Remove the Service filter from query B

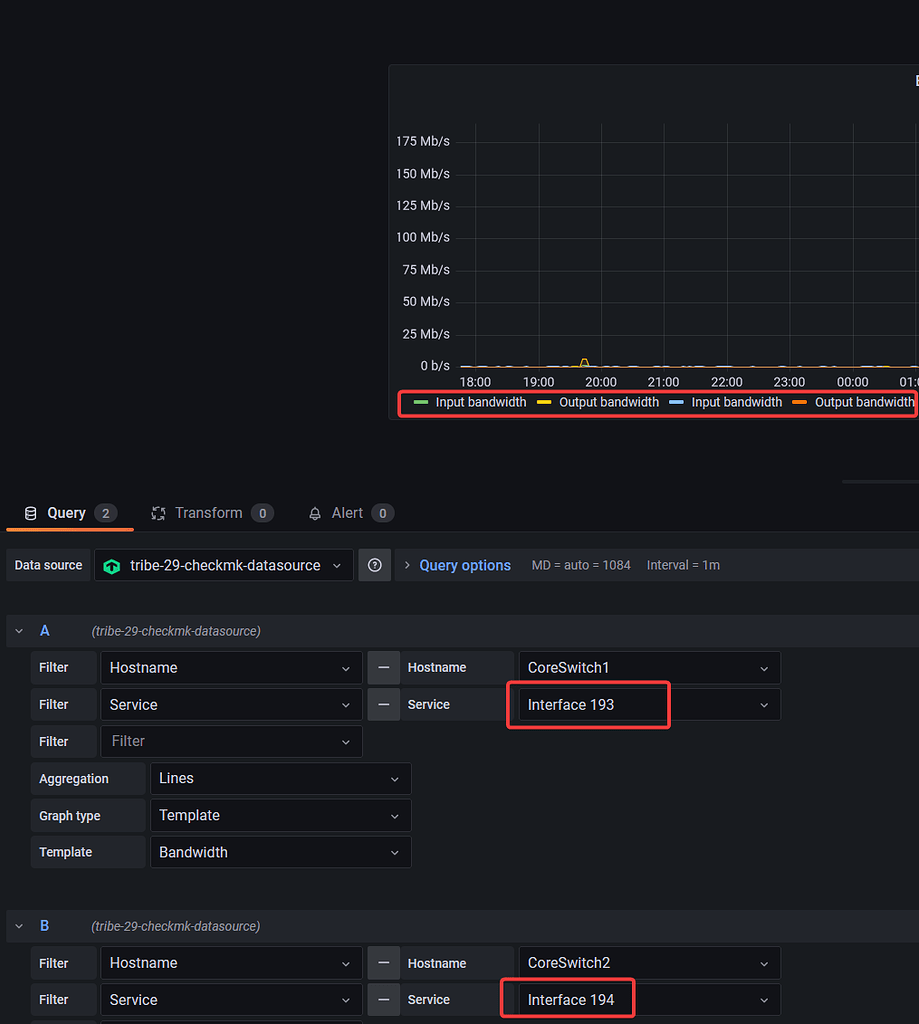[x=384, y=999]
